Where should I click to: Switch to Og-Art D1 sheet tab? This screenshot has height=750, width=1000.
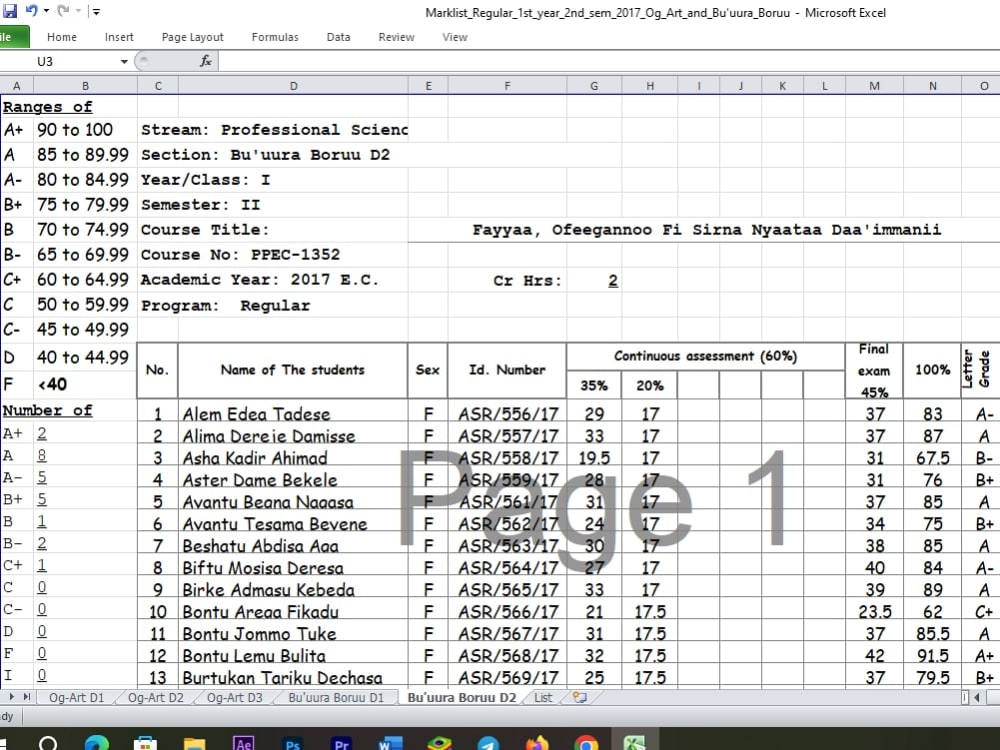tap(77, 697)
